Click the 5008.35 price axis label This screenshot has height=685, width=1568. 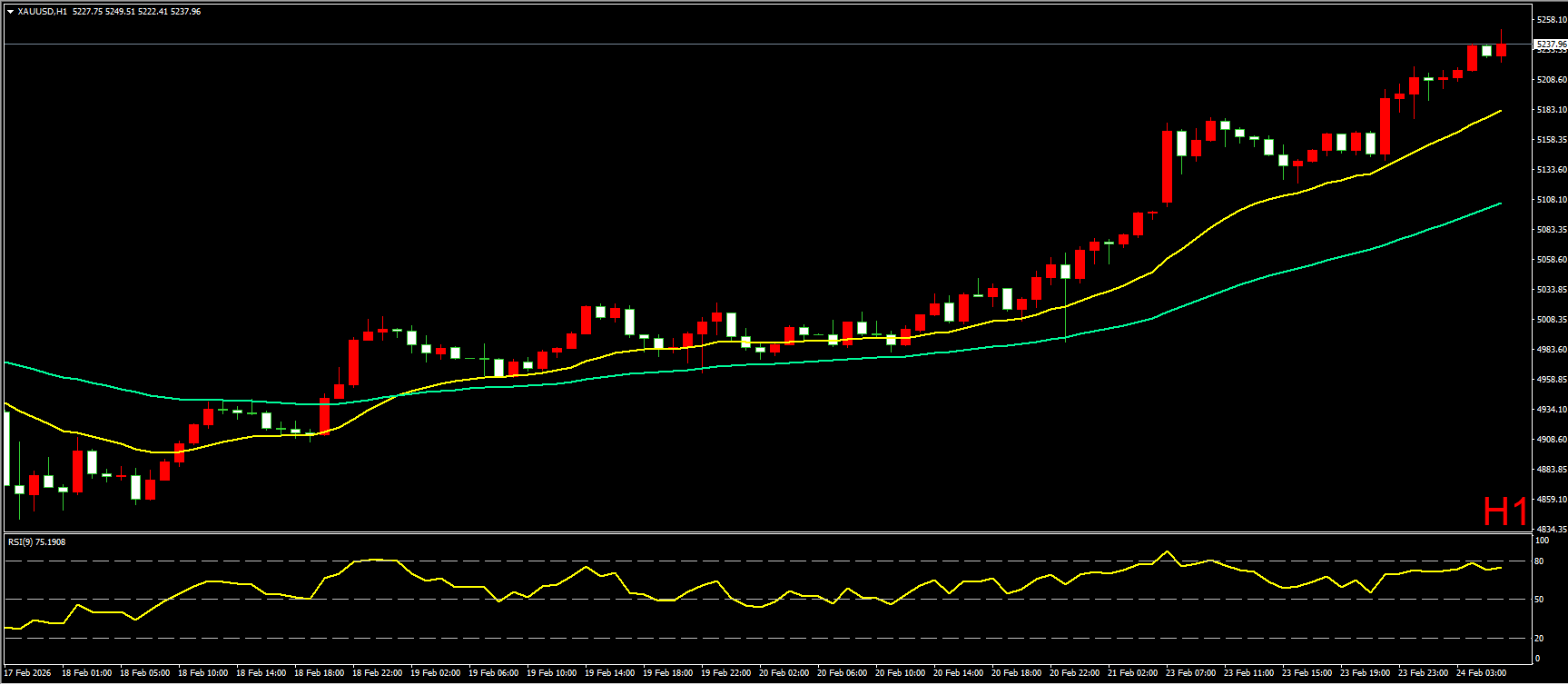[1551, 320]
